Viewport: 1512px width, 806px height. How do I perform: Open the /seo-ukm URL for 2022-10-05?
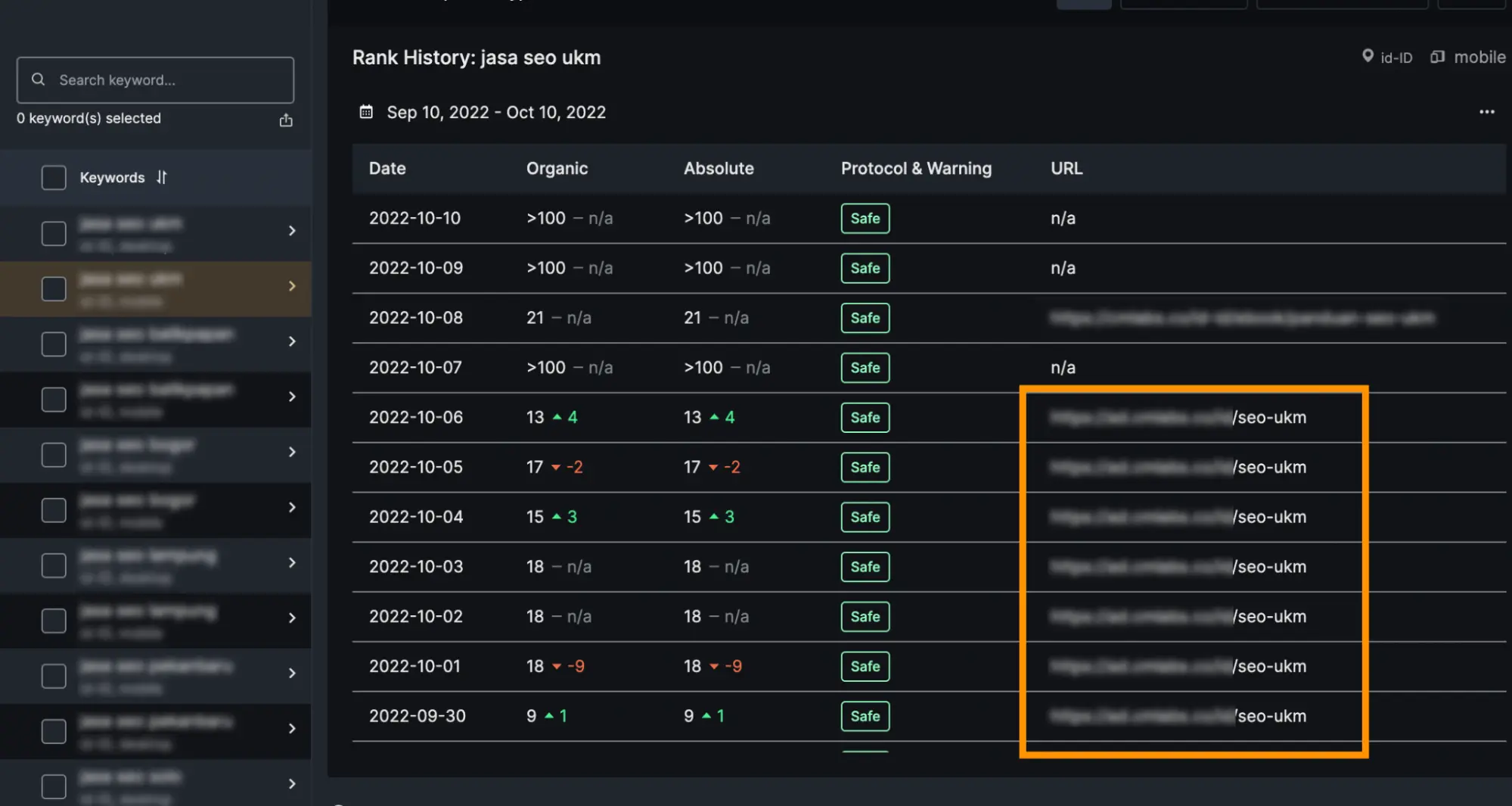click(x=1178, y=467)
